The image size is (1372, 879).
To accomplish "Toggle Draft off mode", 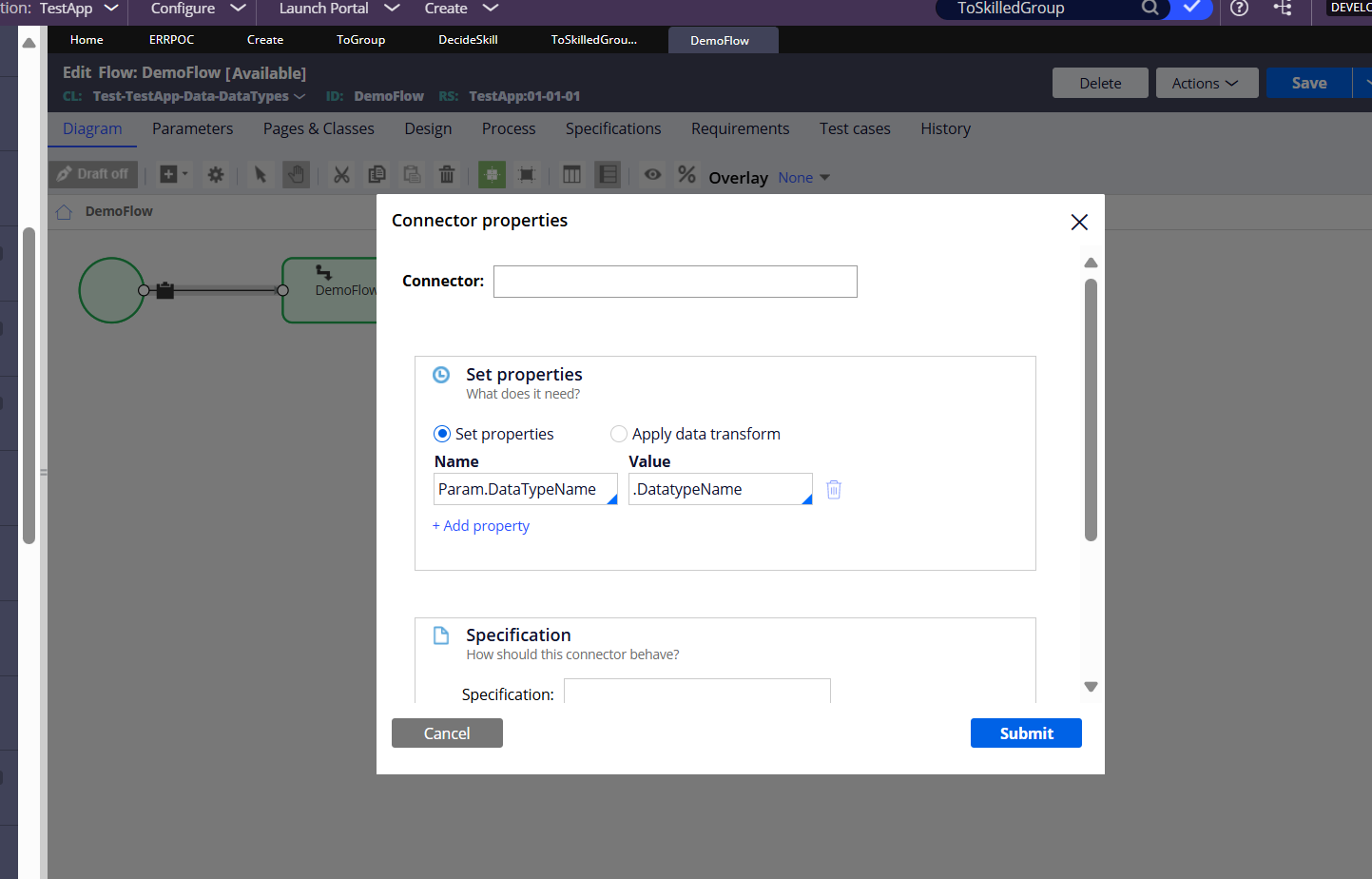I will click(x=92, y=174).
